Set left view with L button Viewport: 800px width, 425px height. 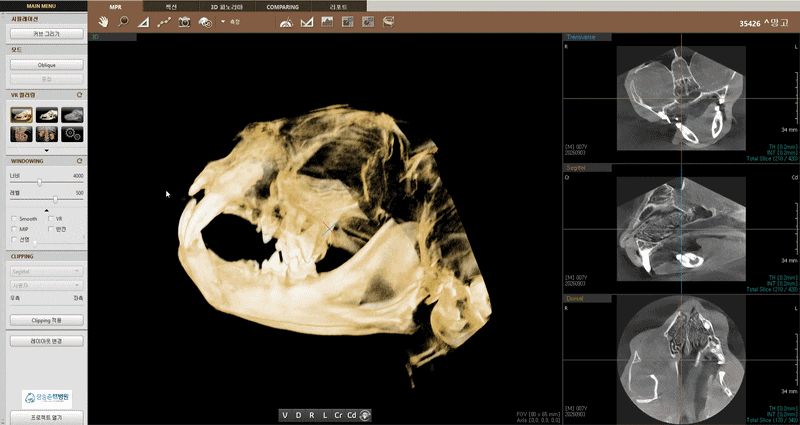point(324,415)
